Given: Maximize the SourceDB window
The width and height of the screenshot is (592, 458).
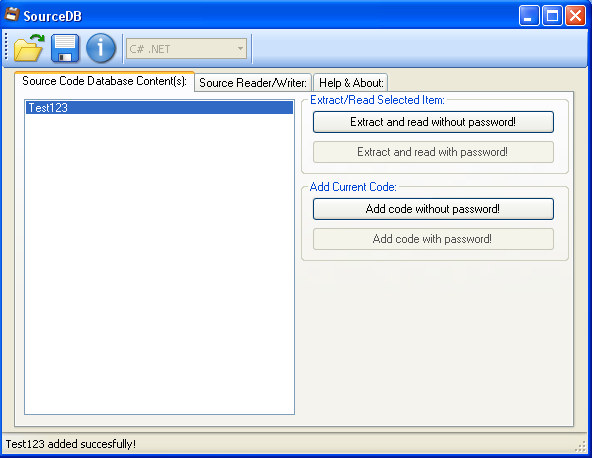Looking at the screenshot, I should tap(552, 16).
